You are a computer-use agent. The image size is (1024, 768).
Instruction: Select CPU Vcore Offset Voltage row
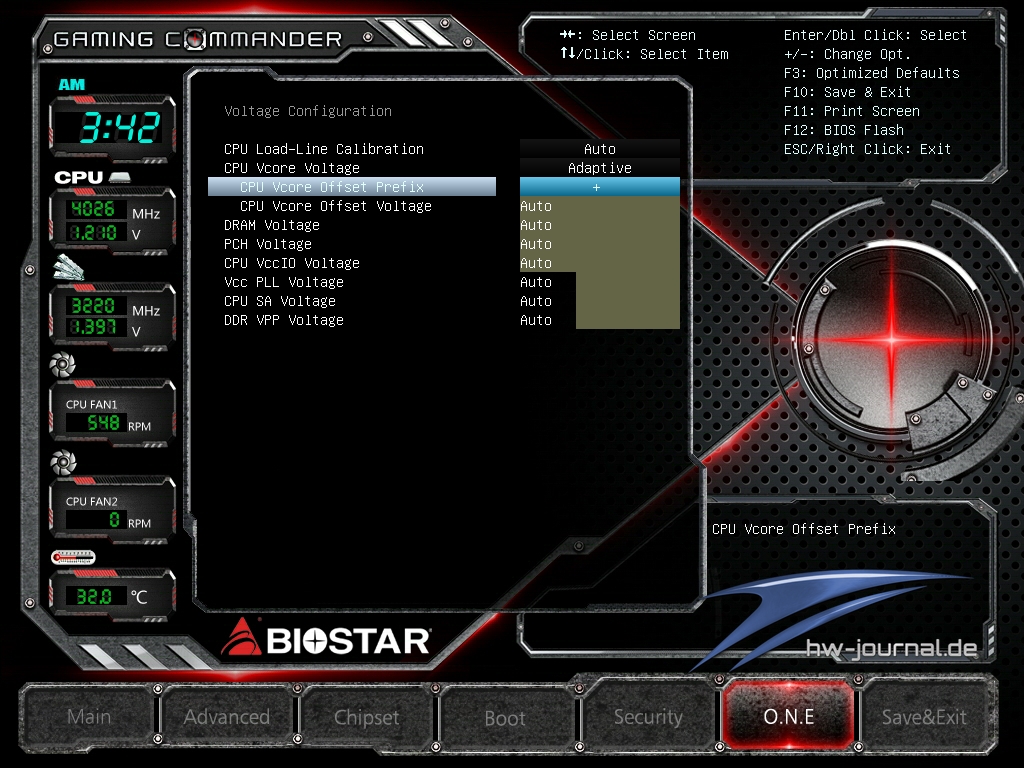pos(336,206)
